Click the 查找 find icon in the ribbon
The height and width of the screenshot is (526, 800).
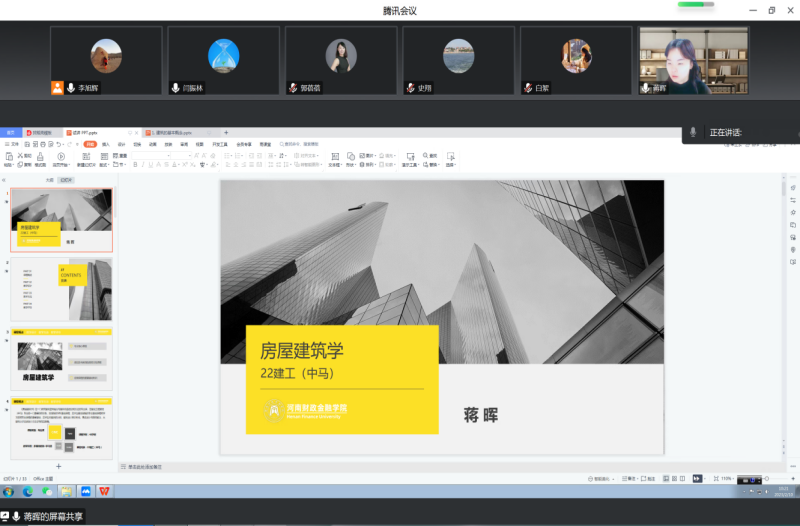pyautogui.click(x=431, y=156)
